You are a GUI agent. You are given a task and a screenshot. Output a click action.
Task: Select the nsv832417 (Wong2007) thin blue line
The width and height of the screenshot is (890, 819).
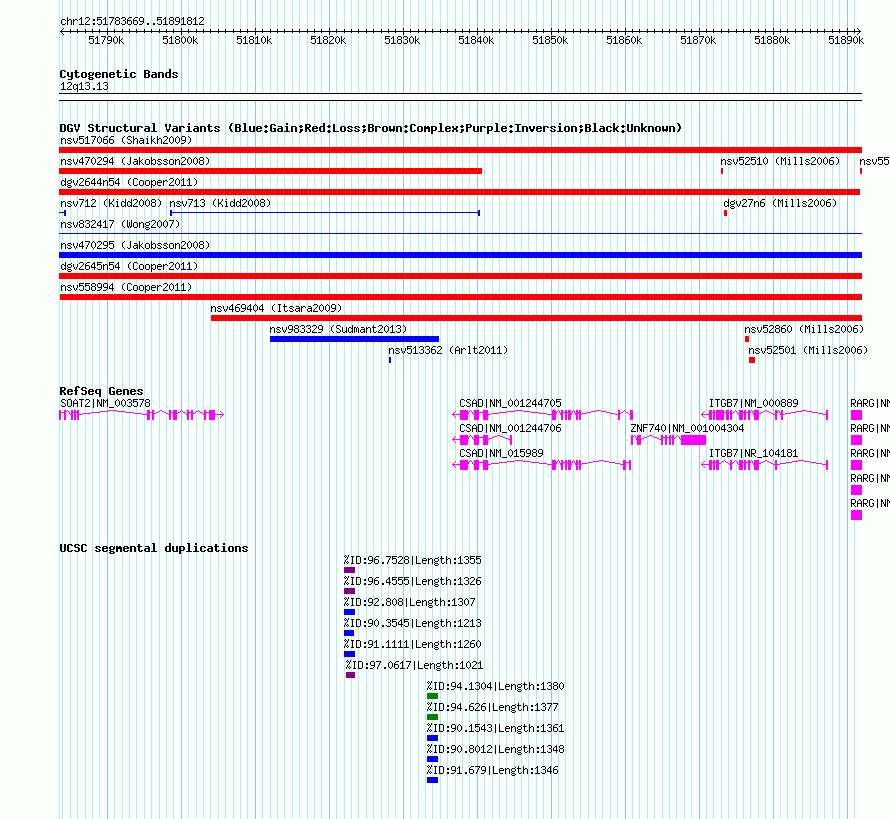pos(460,233)
